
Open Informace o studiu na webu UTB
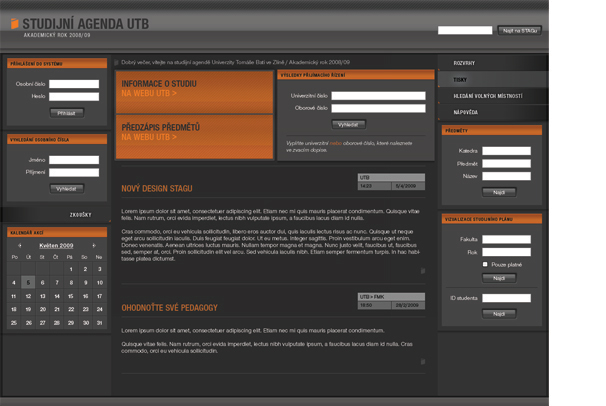[193, 90]
